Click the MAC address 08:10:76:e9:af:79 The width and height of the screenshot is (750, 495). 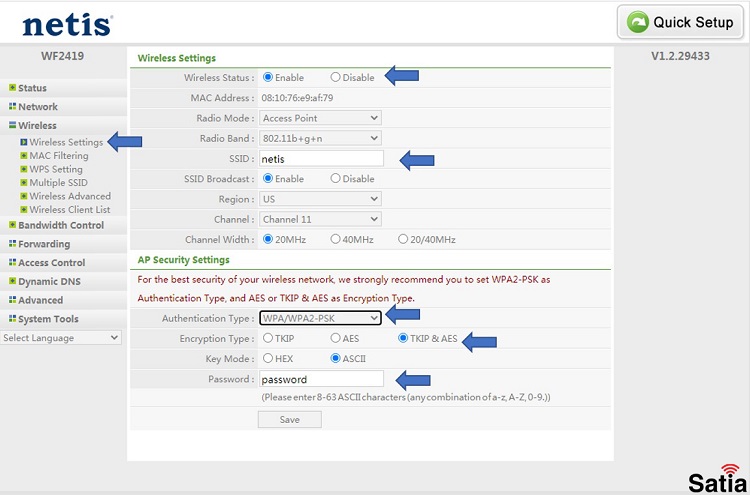tap(297, 98)
